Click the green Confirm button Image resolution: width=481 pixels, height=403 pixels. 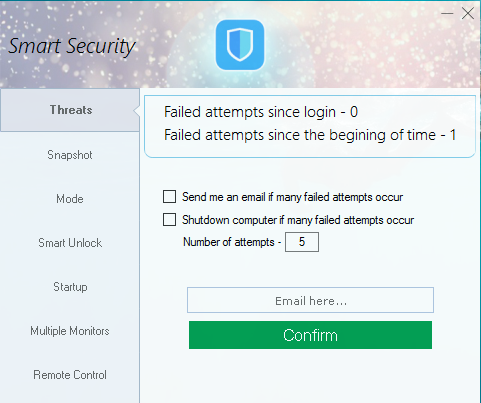click(310, 335)
